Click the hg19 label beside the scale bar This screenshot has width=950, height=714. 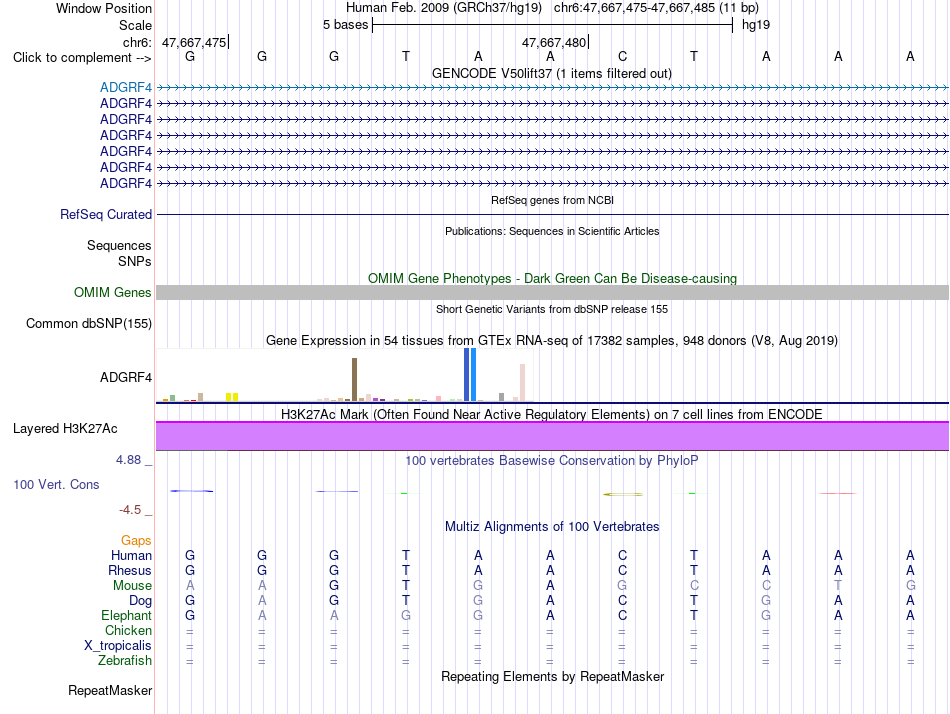[x=756, y=25]
